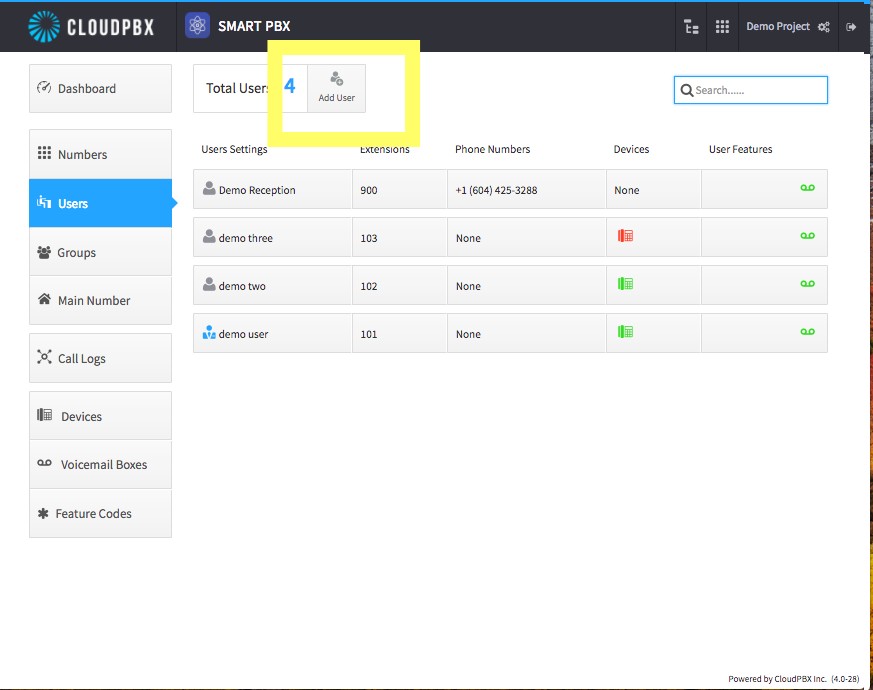Click the logout arrow icon
Image resolution: width=873 pixels, height=690 pixels.
[851, 27]
